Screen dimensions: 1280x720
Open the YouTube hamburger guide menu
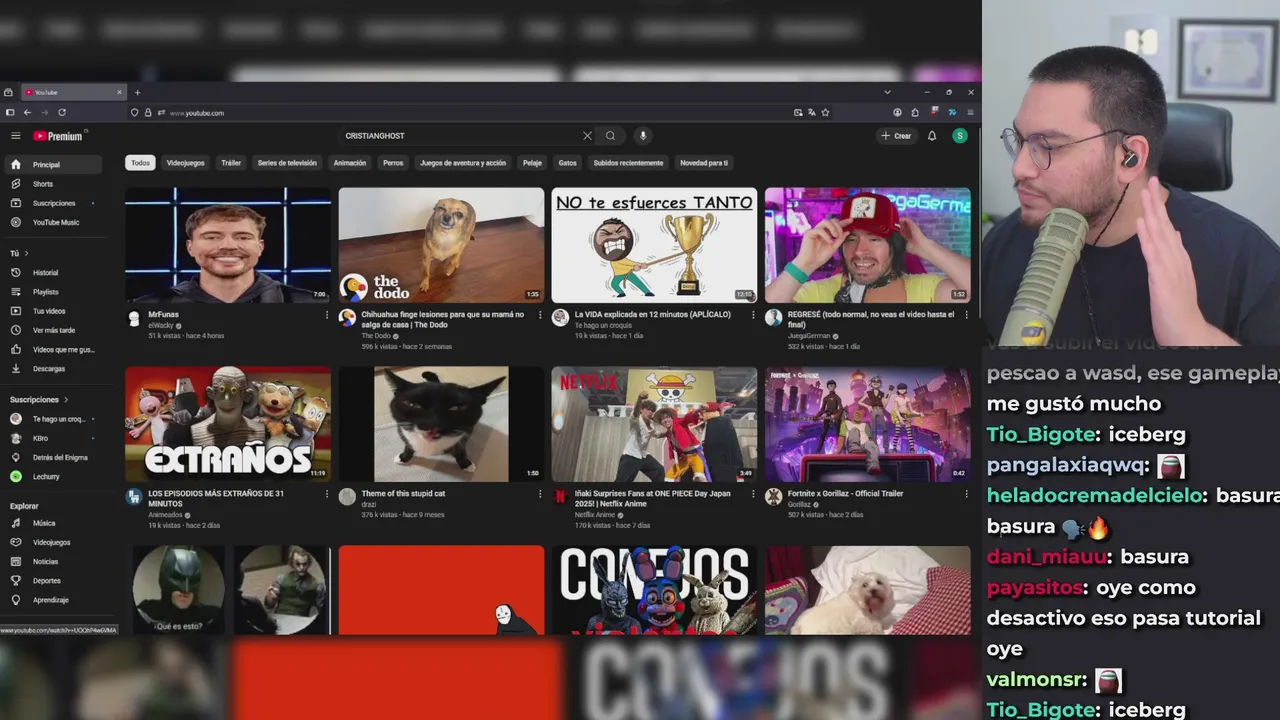[15, 136]
